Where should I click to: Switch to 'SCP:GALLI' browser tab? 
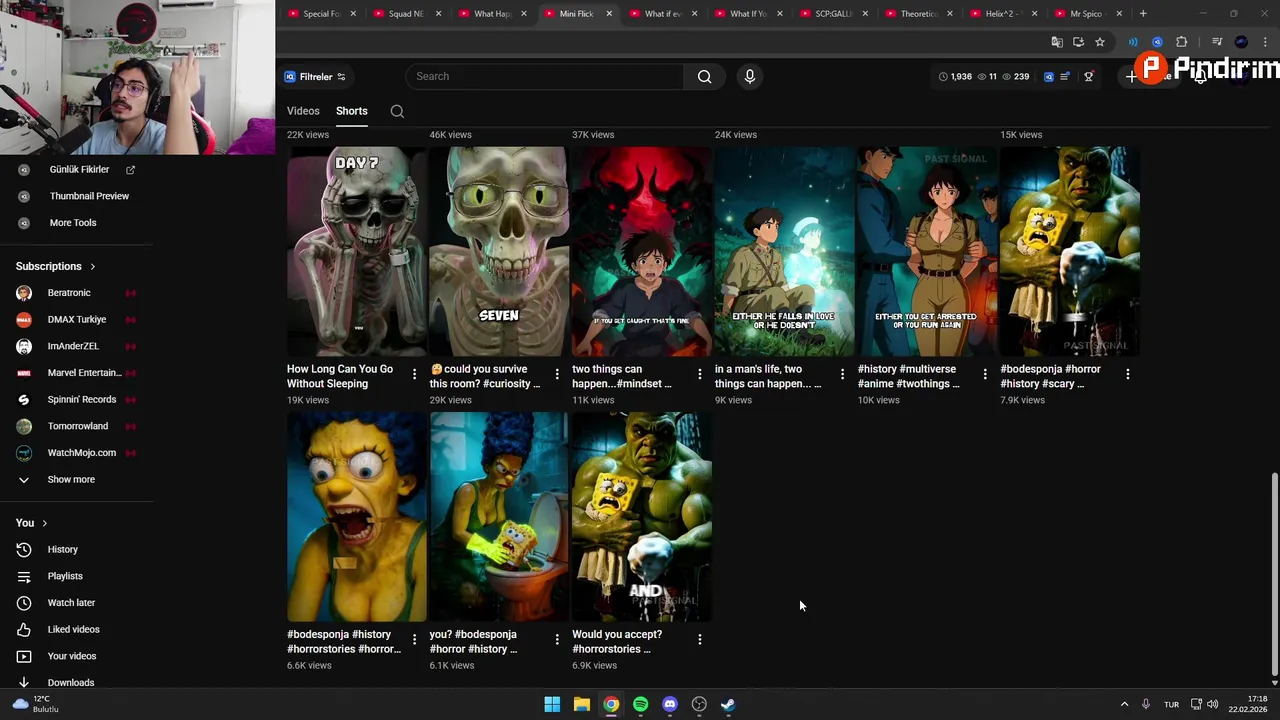[834, 14]
